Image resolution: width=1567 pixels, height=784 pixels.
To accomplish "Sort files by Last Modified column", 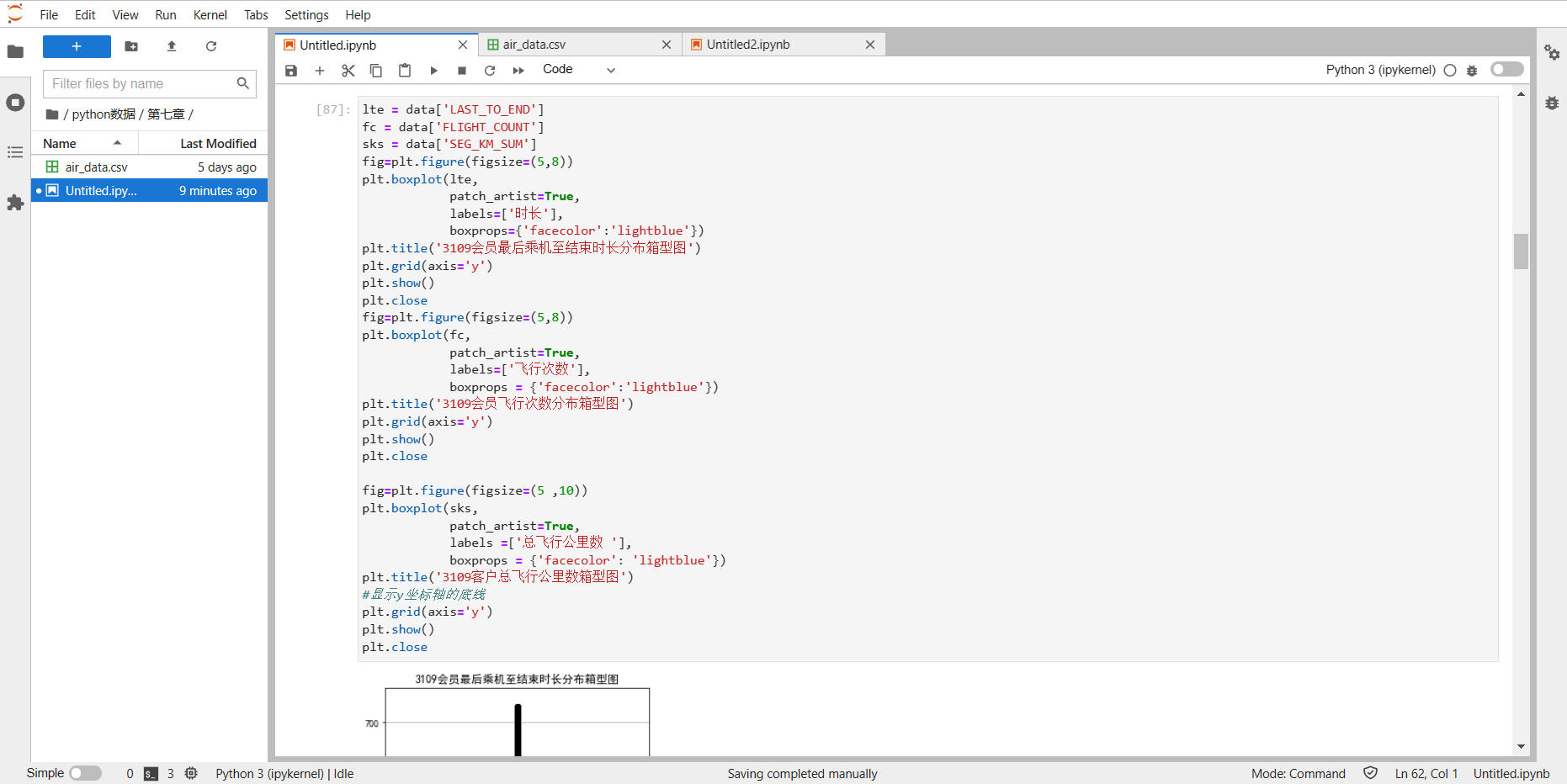I will [203, 143].
